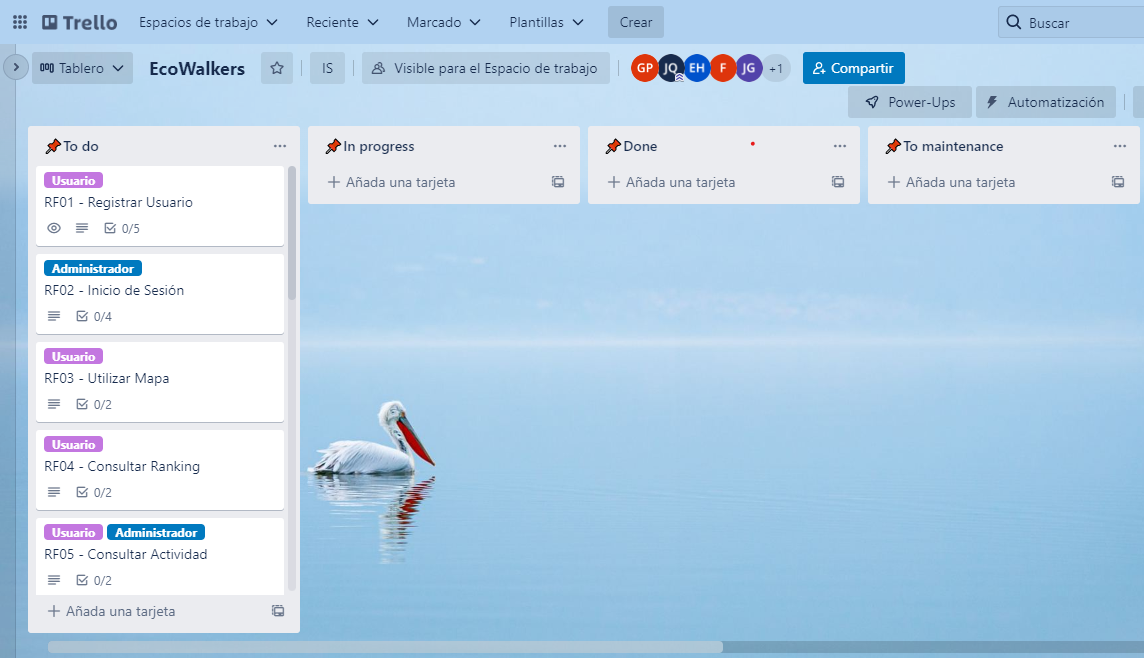This screenshot has width=1144, height=658.
Task: Open the GP member avatar
Action: point(644,68)
